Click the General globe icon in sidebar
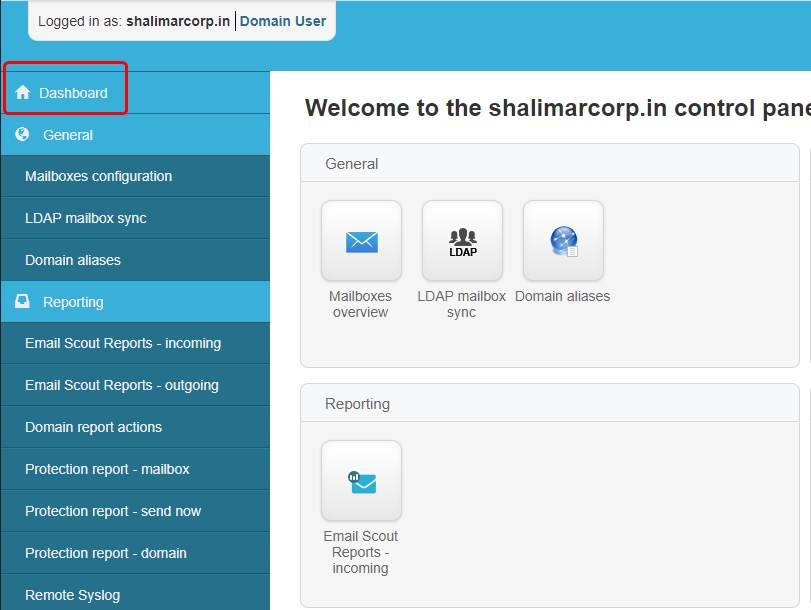The image size is (811, 610). click(x=23, y=135)
